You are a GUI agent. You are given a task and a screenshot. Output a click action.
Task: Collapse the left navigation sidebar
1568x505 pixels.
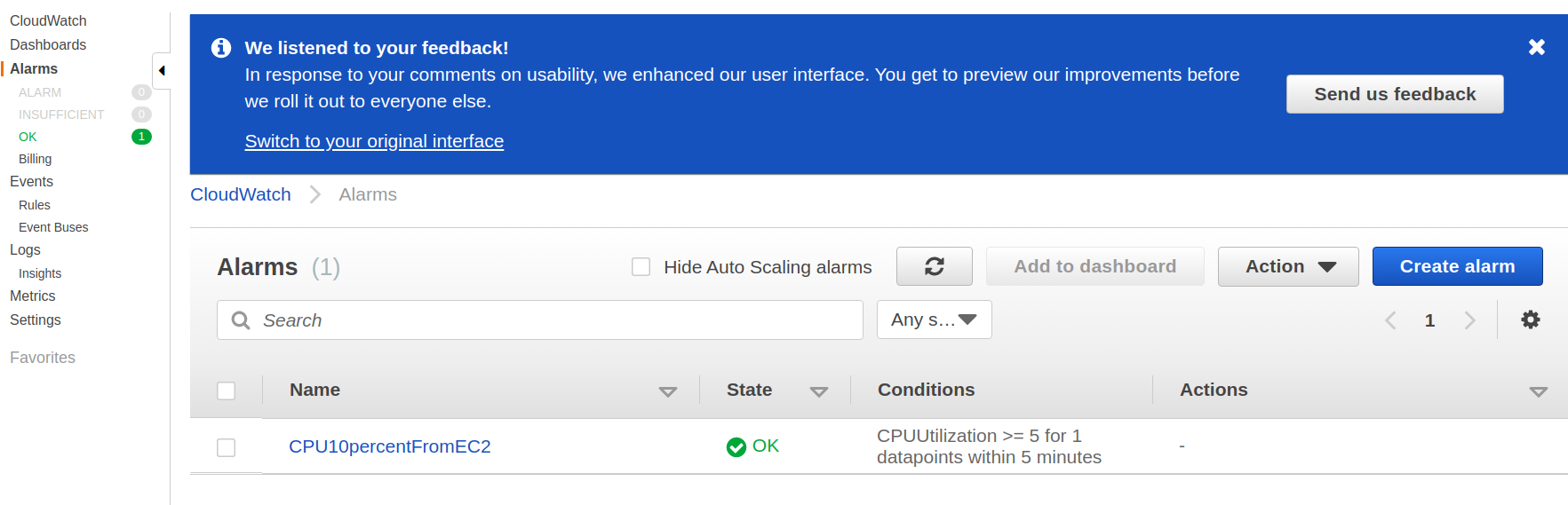point(162,70)
